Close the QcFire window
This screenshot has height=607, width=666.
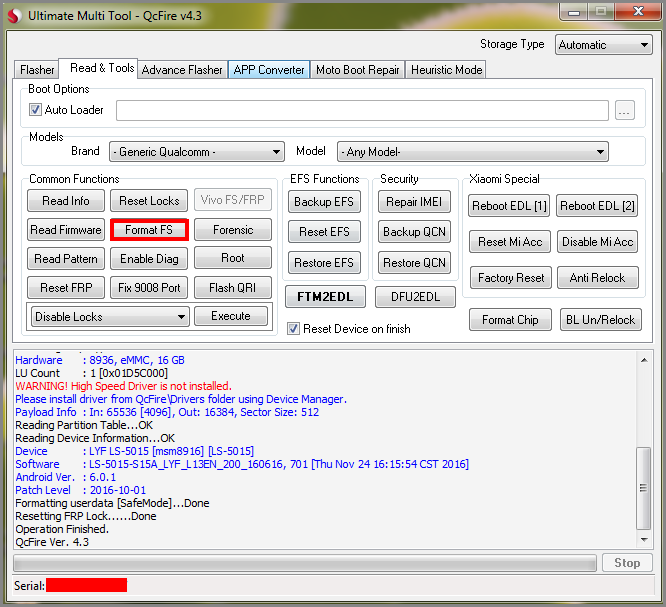[x=638, y=11]
